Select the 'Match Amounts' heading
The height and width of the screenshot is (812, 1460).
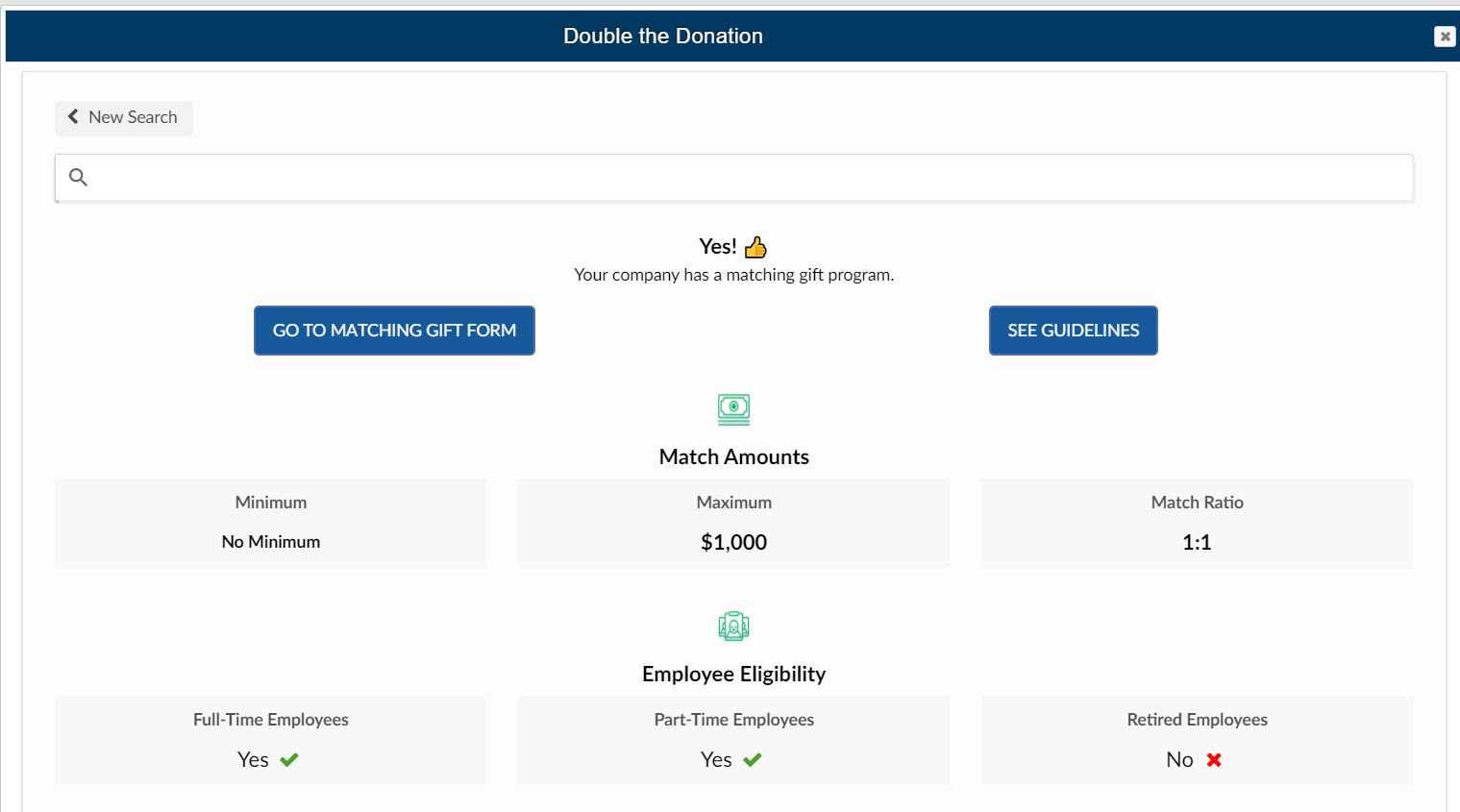coord(734,457)
